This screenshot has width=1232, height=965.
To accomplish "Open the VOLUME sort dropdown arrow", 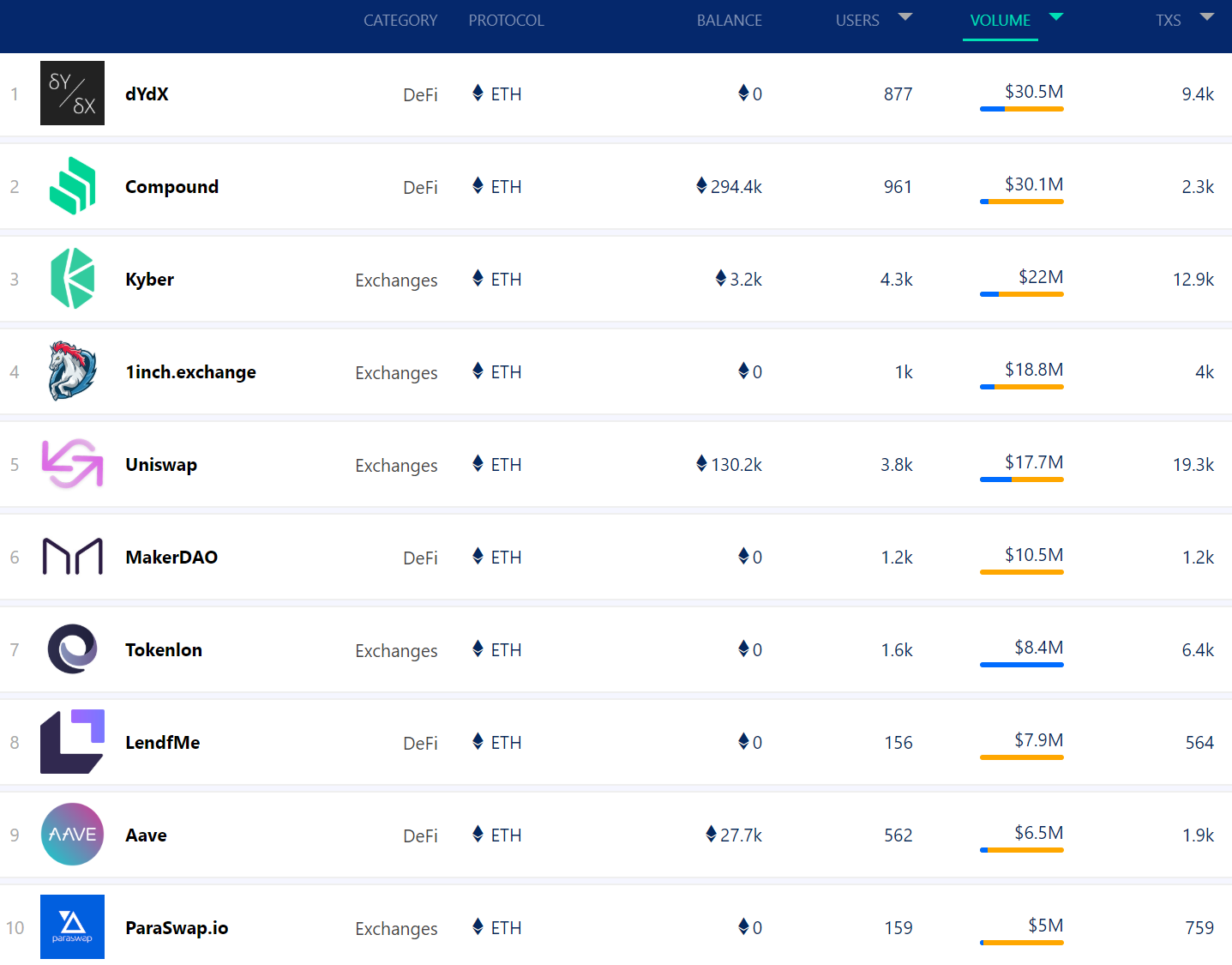I will click(1056, 16).
